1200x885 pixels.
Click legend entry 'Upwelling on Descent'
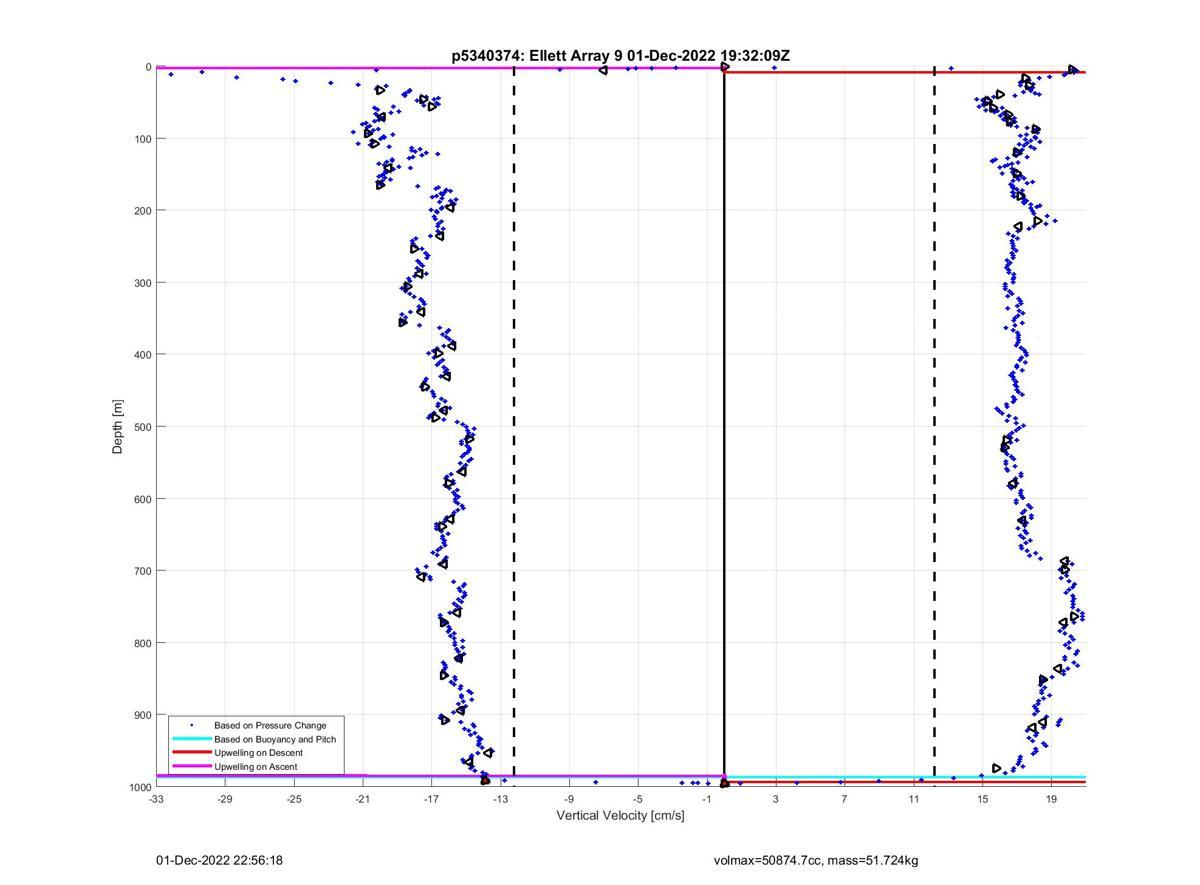(x=258, y=753)
